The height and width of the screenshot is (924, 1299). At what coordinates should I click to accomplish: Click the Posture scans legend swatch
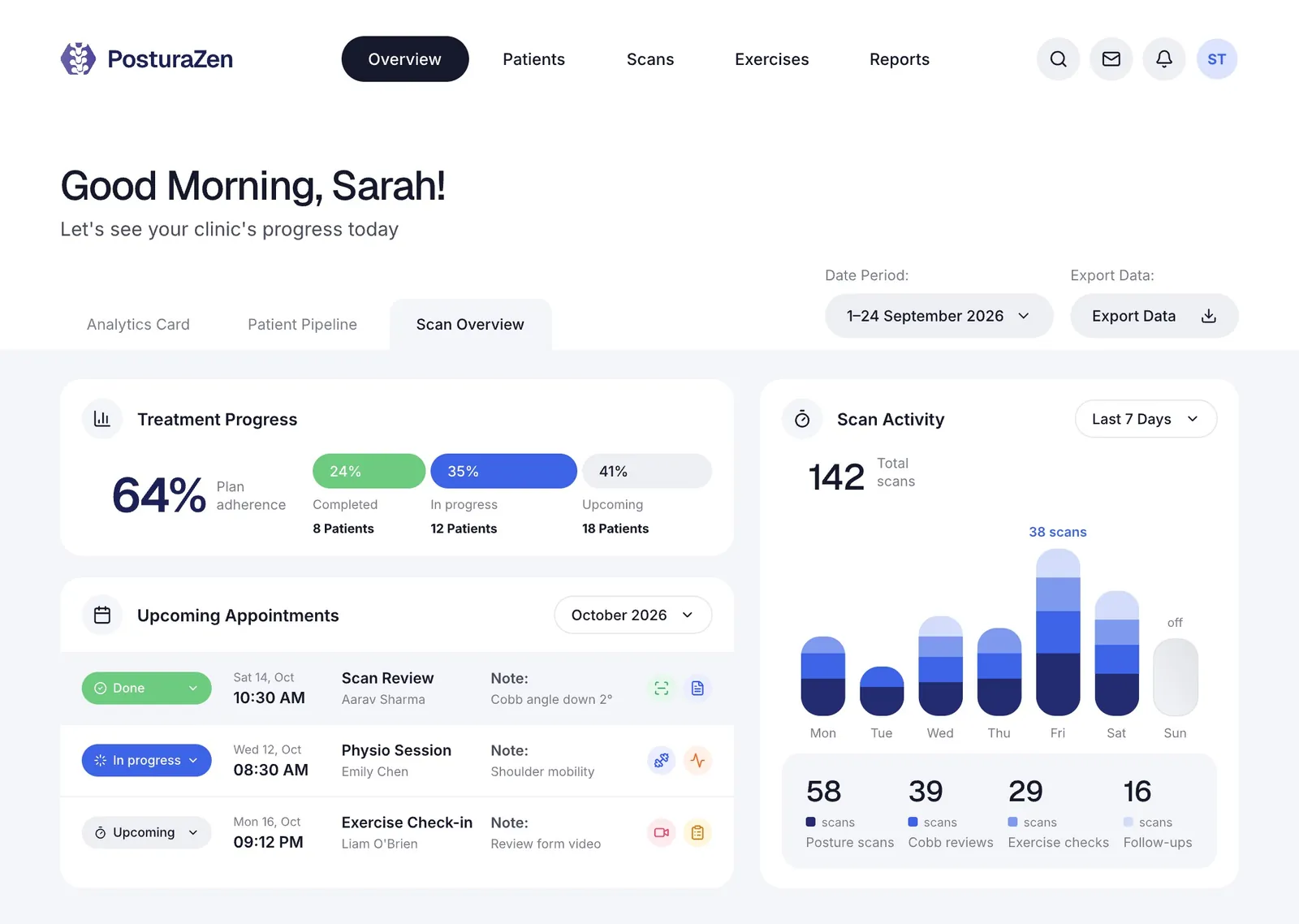tap(810, 822)
